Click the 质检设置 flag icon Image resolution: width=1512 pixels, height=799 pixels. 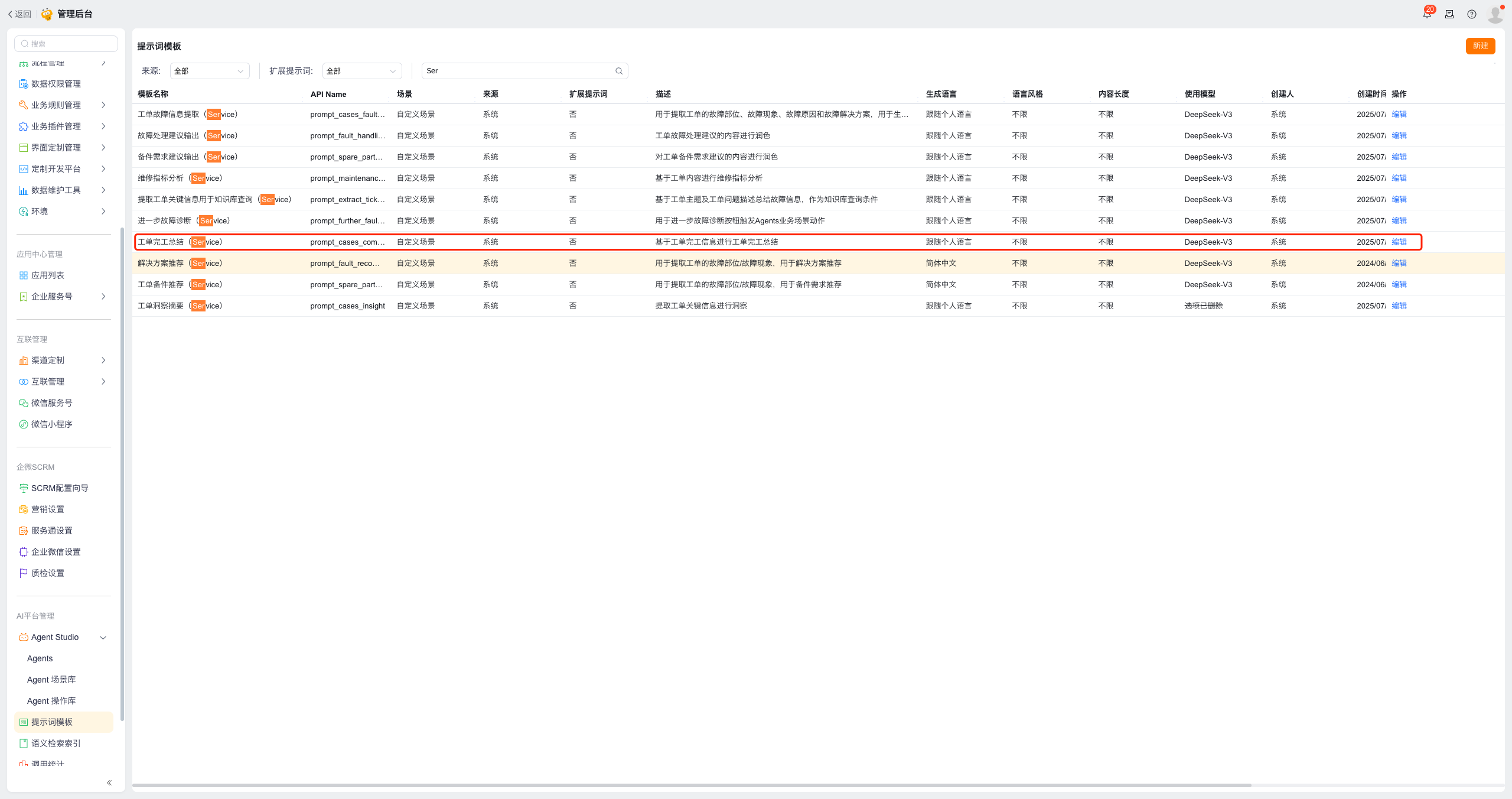[x=24, y=573]
